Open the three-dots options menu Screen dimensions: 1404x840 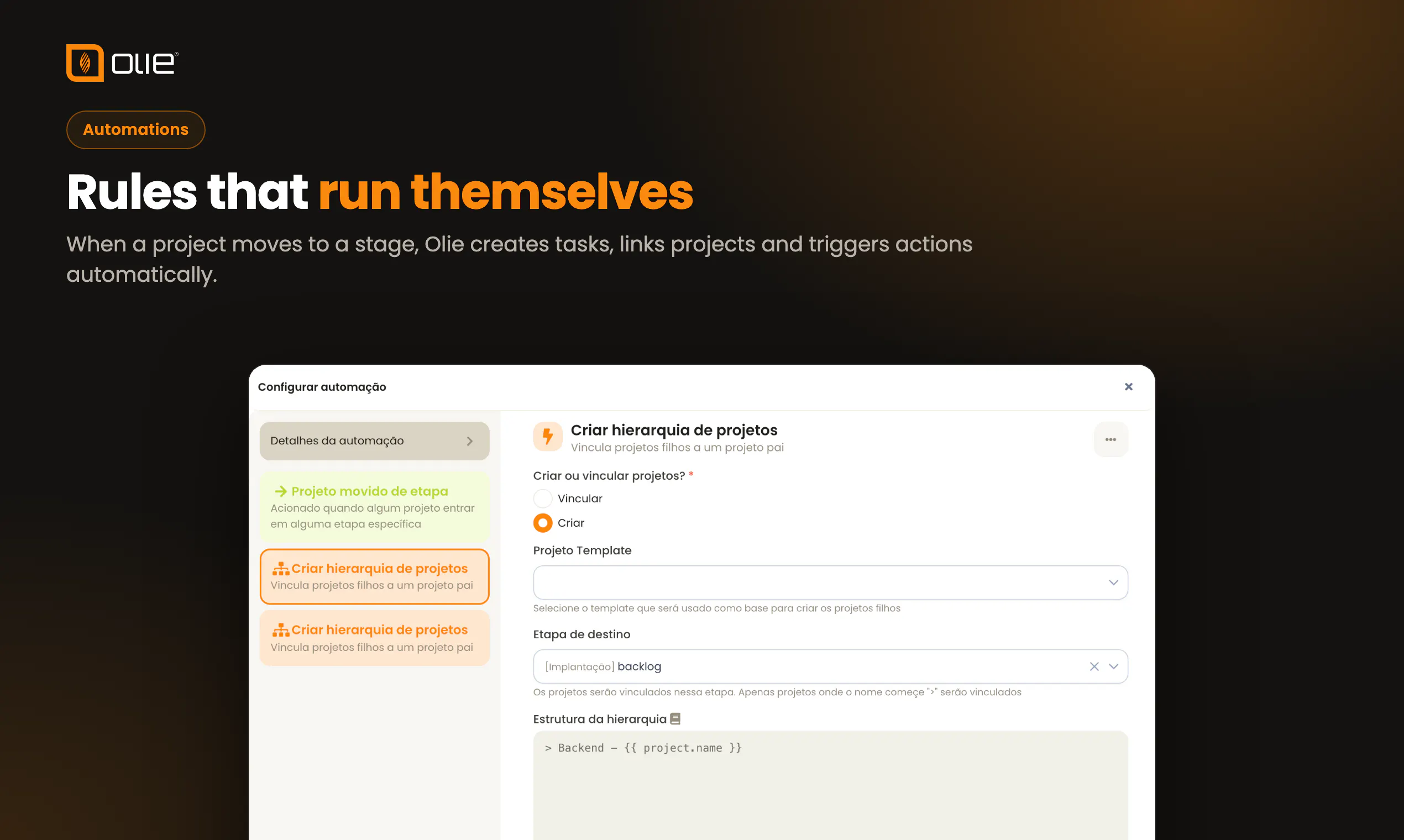1110,439
